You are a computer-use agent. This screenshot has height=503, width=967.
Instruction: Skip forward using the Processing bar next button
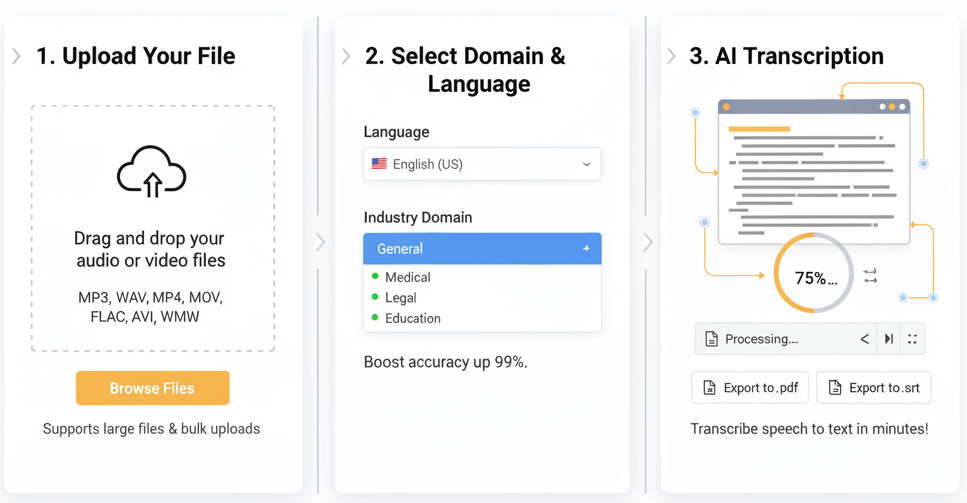pyautogui.click(x=888, y=339)
